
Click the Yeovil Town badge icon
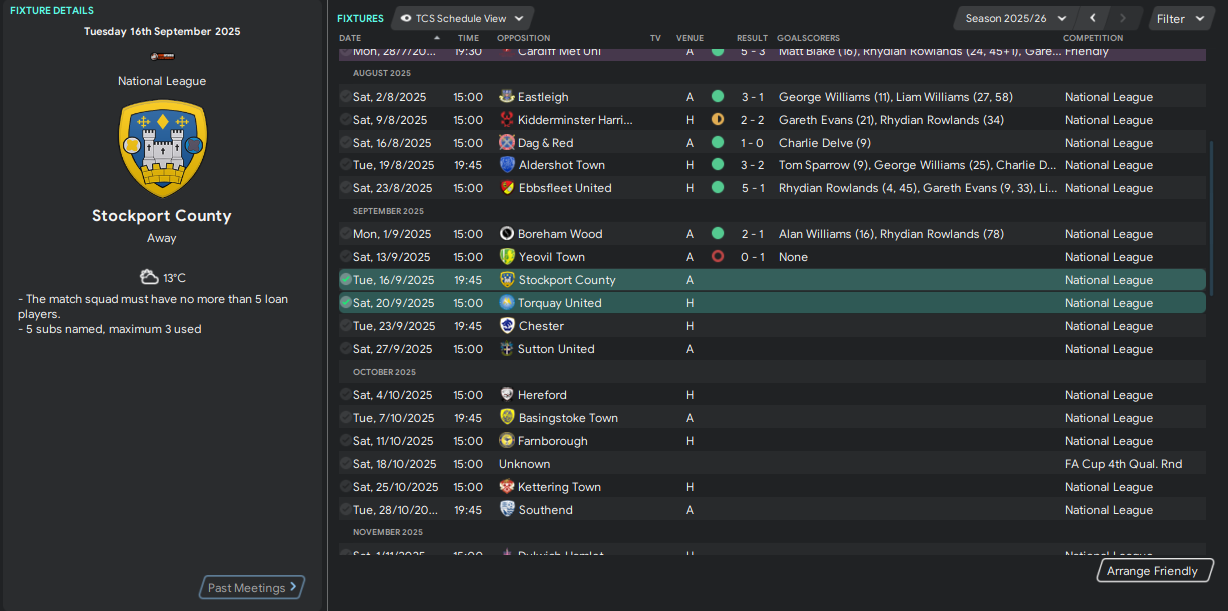click(x=507, y=257)
